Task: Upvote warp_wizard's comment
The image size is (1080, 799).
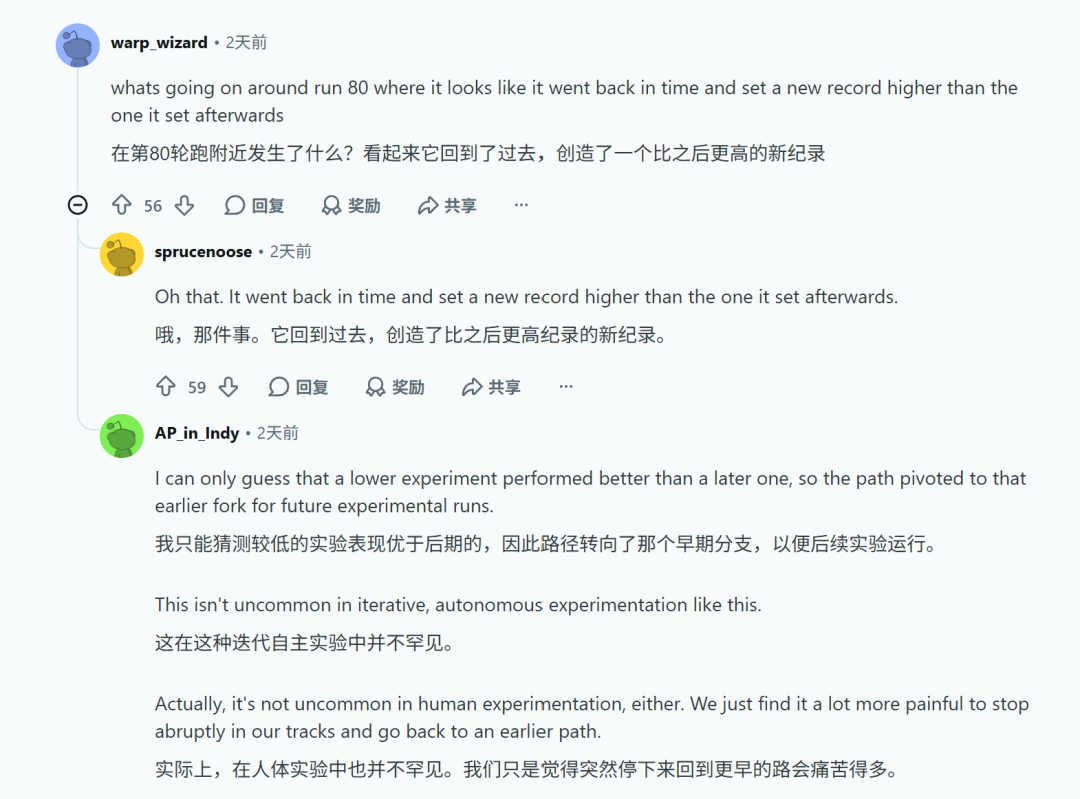Action: coord(122,205)
